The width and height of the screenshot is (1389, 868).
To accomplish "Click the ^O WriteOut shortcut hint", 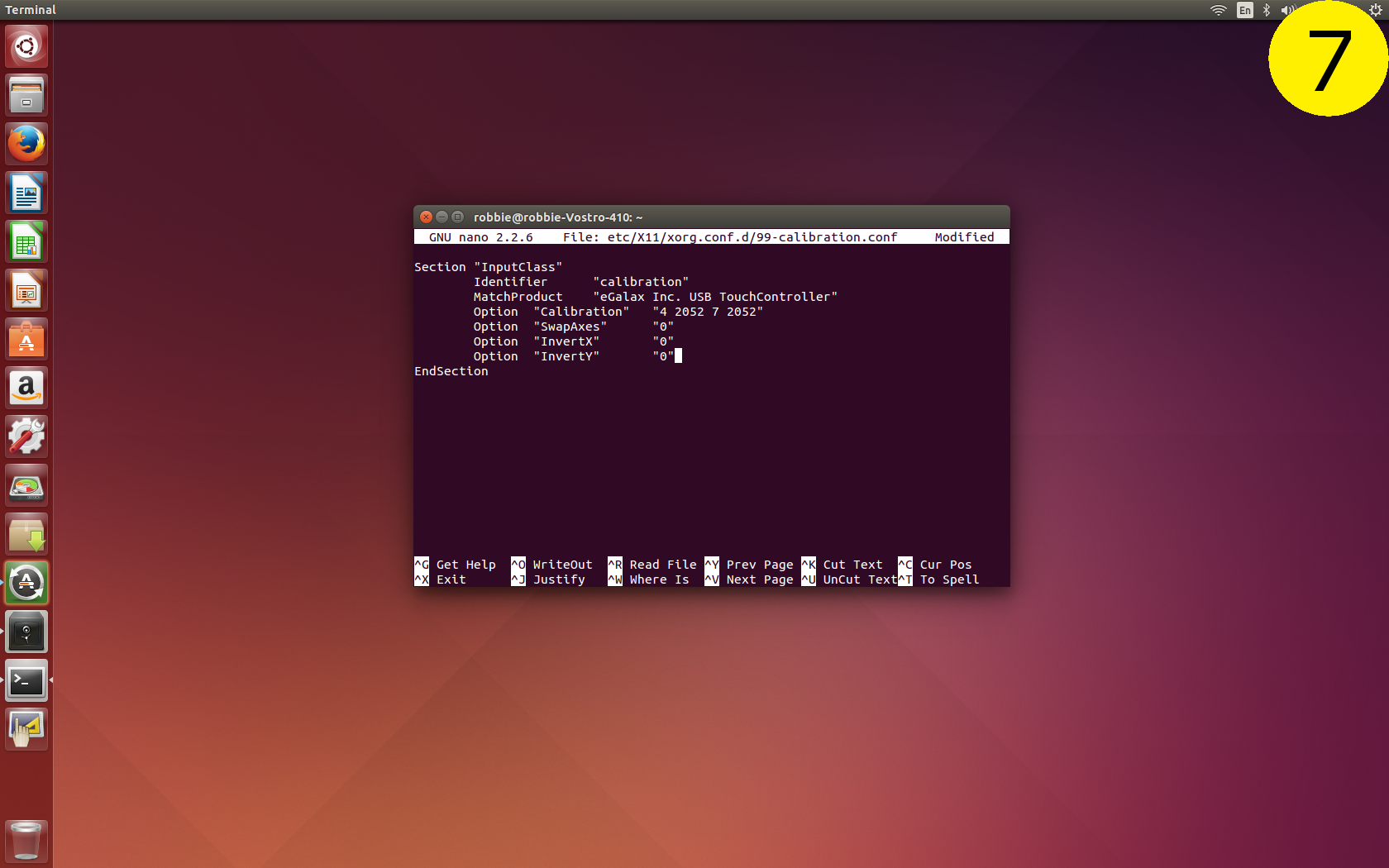I will [x=551, y=565].
